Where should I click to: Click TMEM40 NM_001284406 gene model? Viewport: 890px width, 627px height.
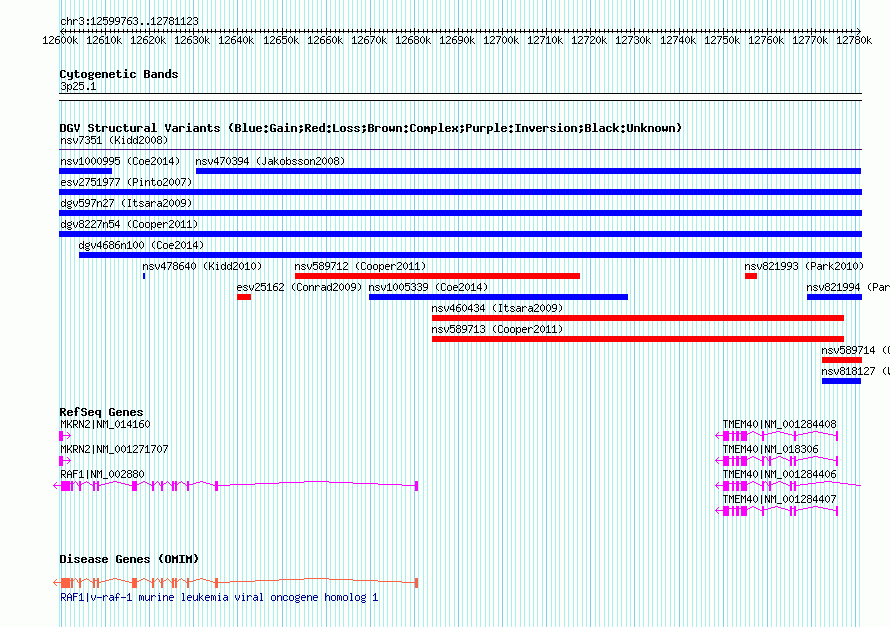[x=788, y=486]
